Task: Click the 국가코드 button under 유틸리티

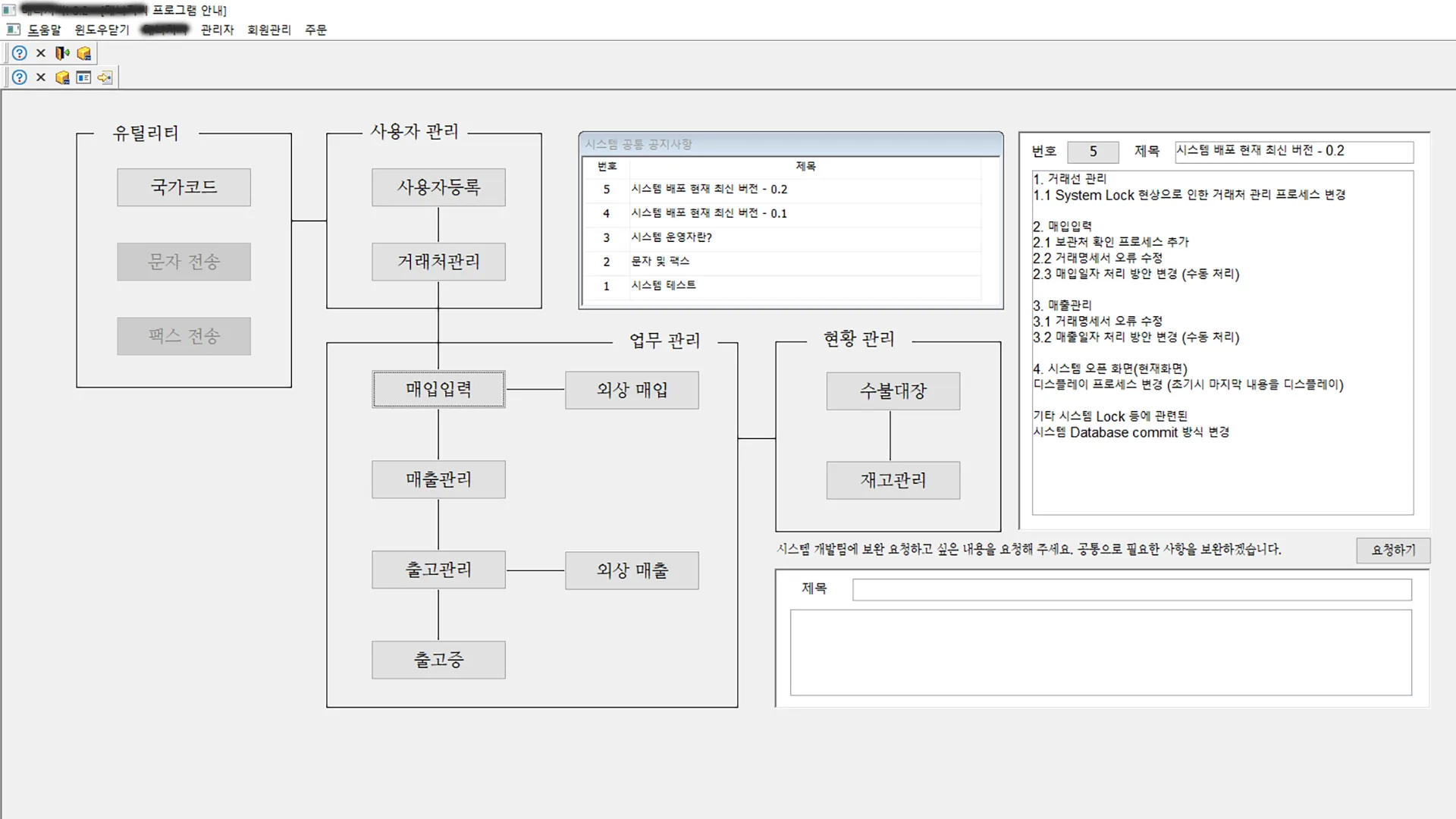Action: [x=184, y=187]
